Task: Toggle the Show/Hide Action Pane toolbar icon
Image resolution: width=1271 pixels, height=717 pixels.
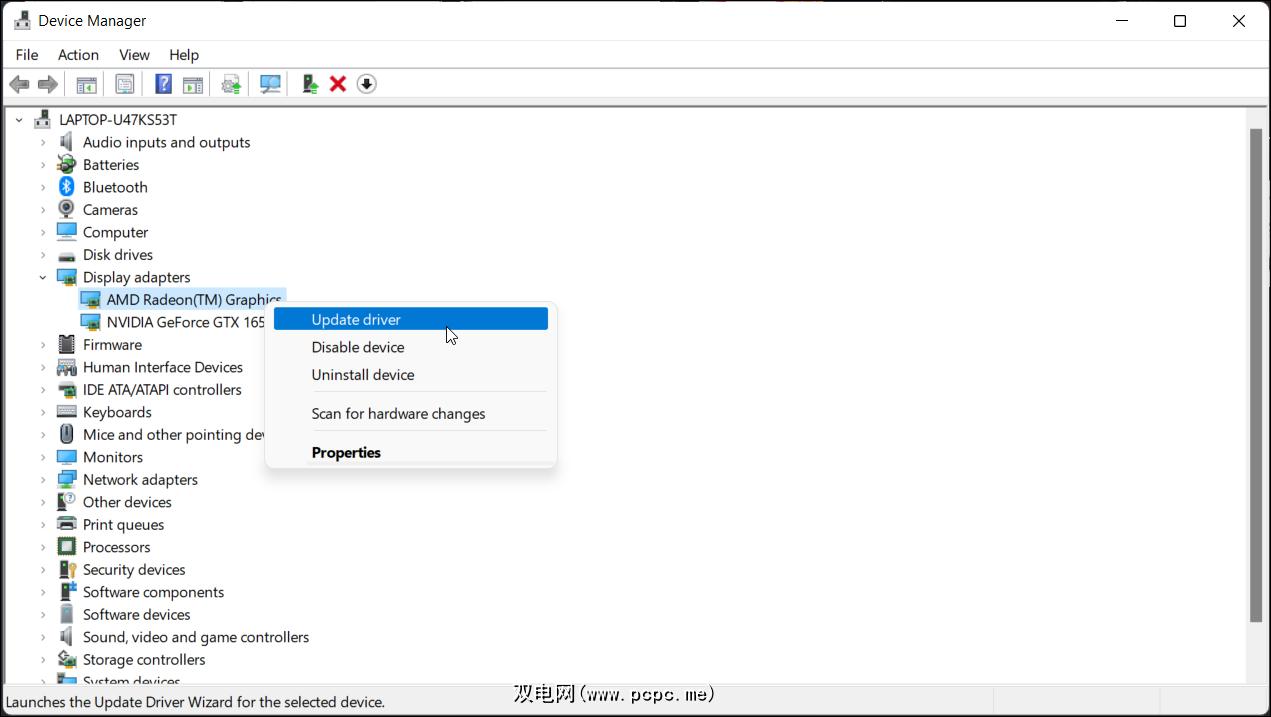Action: pyautogui.click(x=192, y=84)
